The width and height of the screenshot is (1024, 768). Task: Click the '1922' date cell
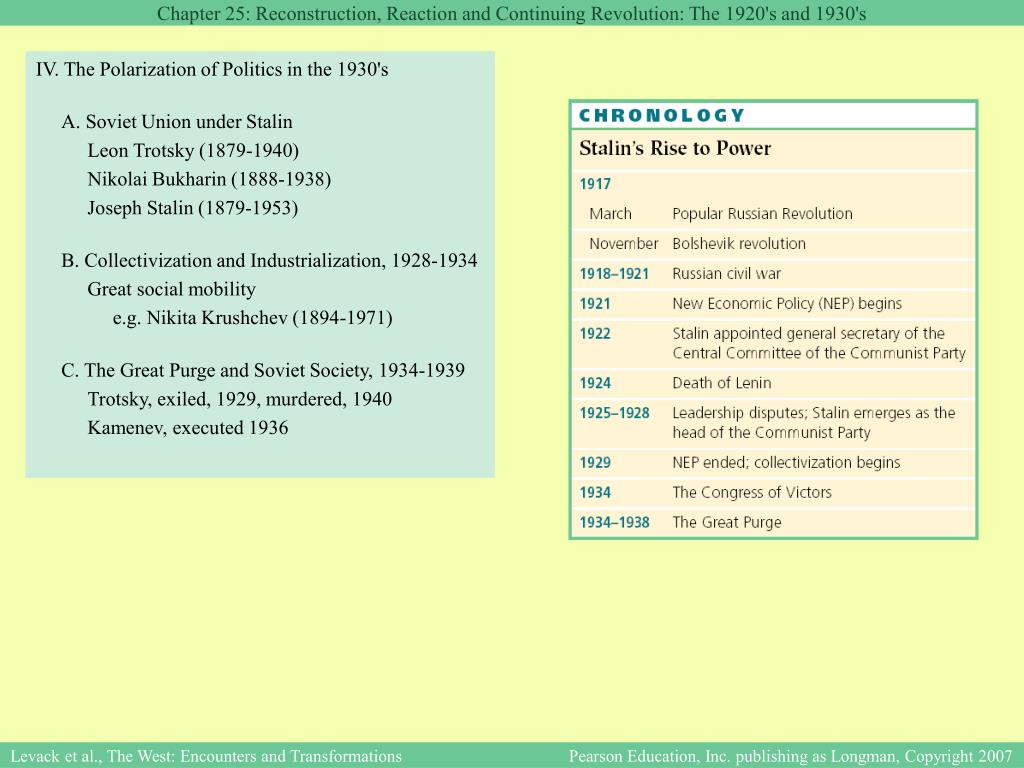tap(595, 334)
